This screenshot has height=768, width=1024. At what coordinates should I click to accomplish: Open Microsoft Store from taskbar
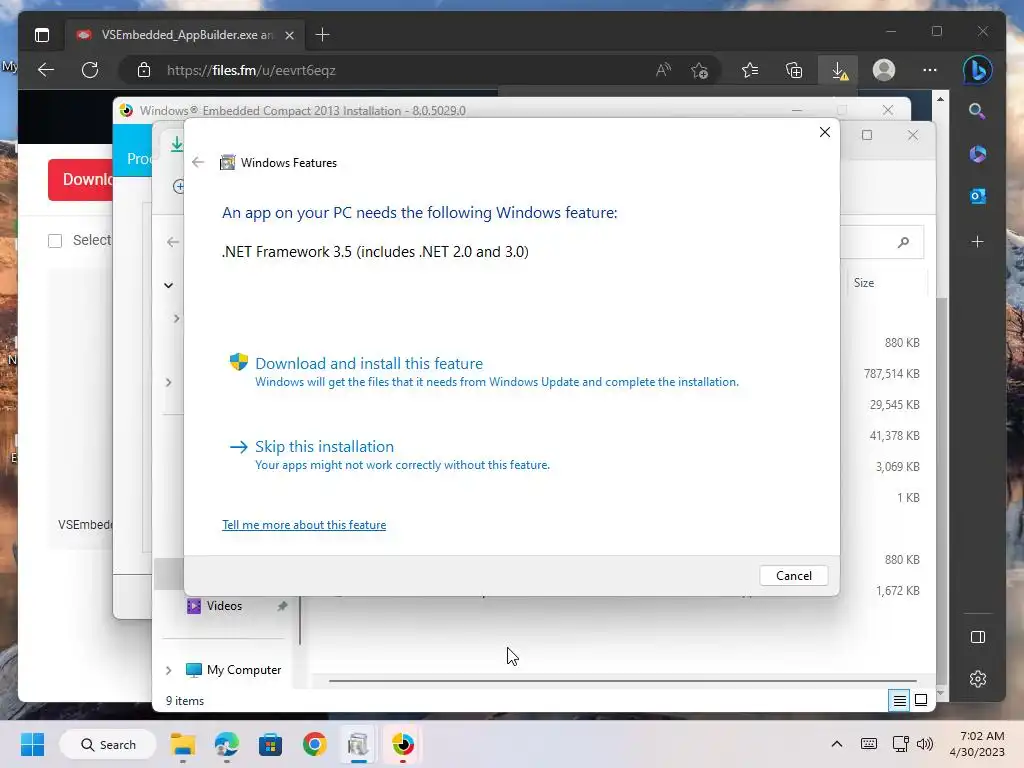pos(270,744)
